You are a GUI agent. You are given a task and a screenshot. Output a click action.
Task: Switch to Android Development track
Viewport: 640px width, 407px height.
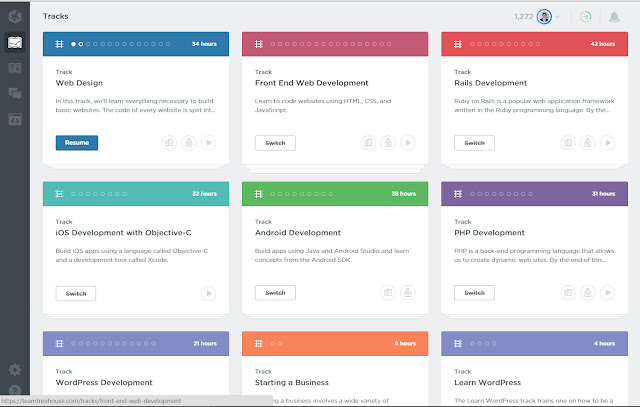click(275, 293)
